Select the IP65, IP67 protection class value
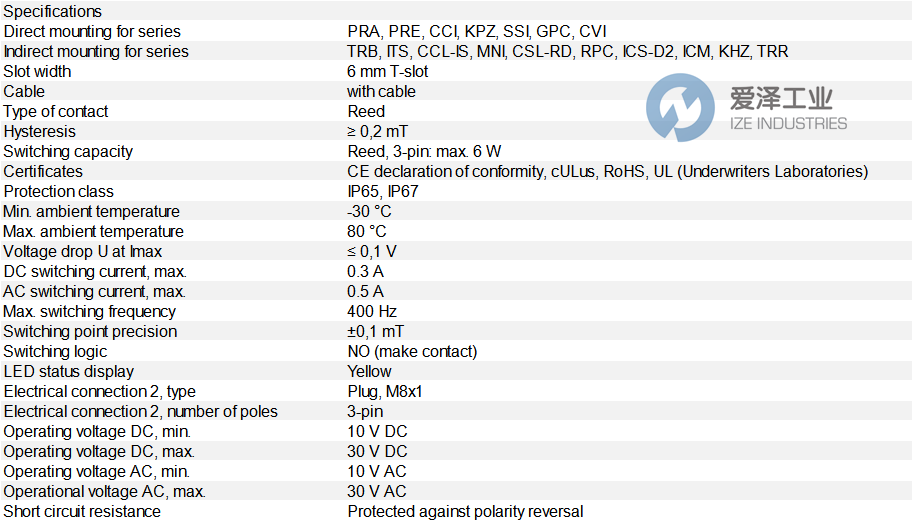 (382, 191)
